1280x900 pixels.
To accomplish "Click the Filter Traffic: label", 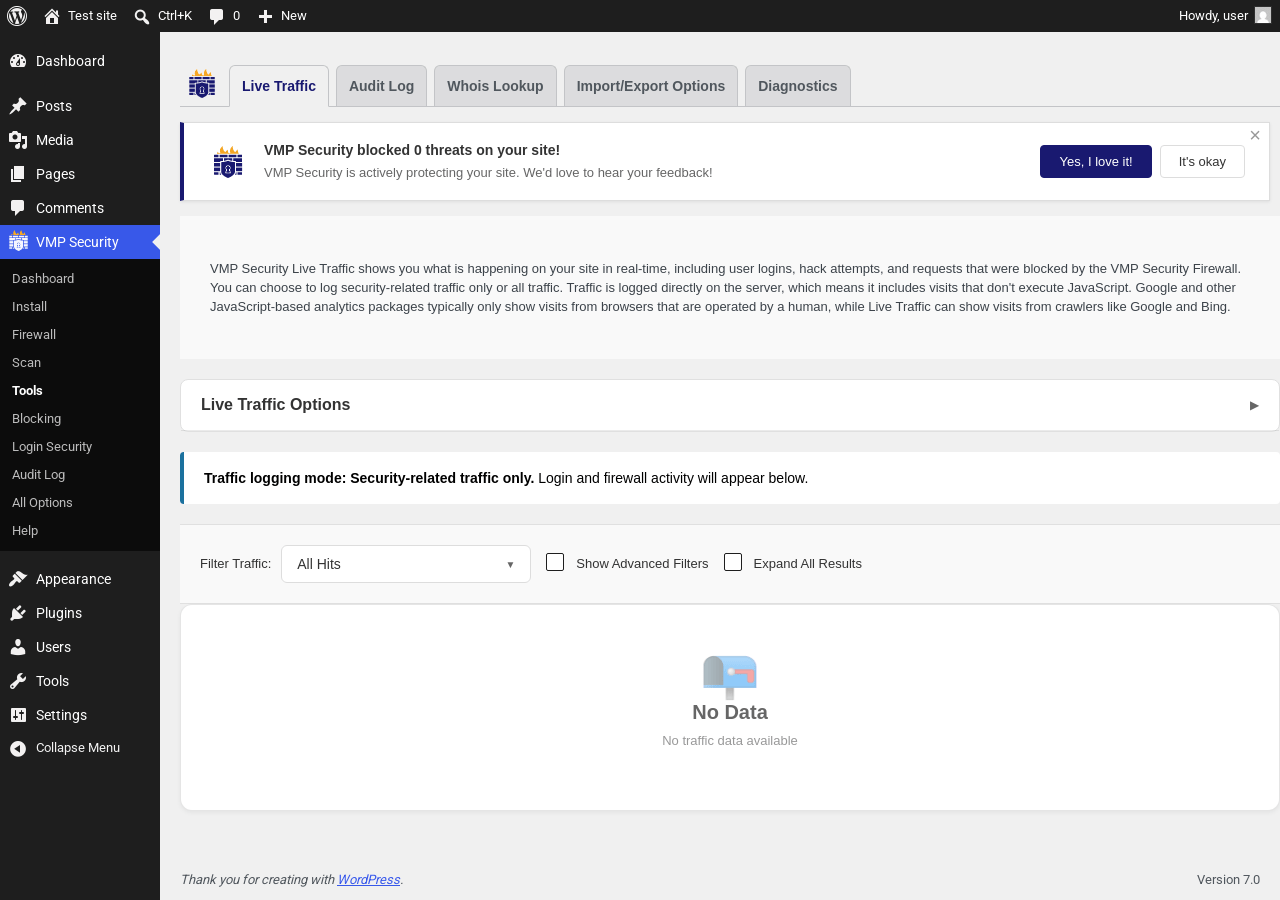I will [235, 564].
